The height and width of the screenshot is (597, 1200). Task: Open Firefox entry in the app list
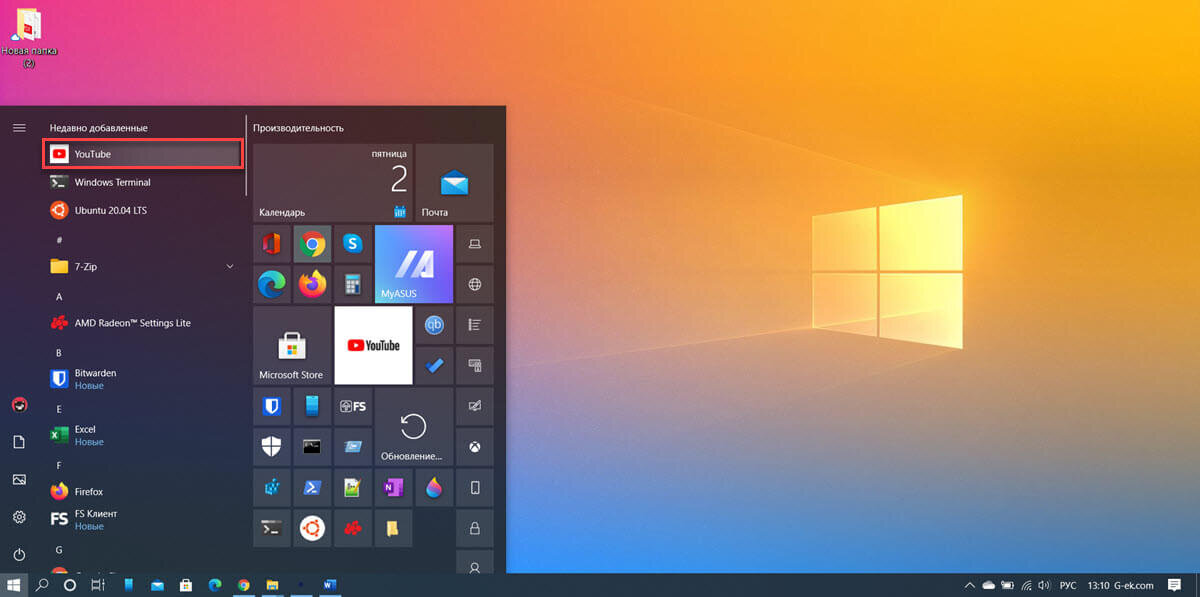(144, 491)
